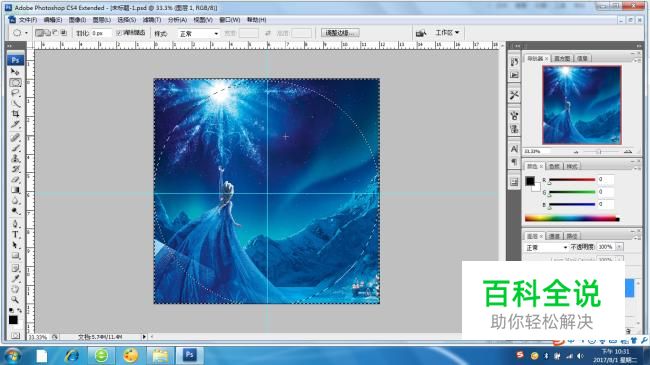Click the Navigator preview thumbnail
This screenshot has width=650, height=365.
click(582, 105)
